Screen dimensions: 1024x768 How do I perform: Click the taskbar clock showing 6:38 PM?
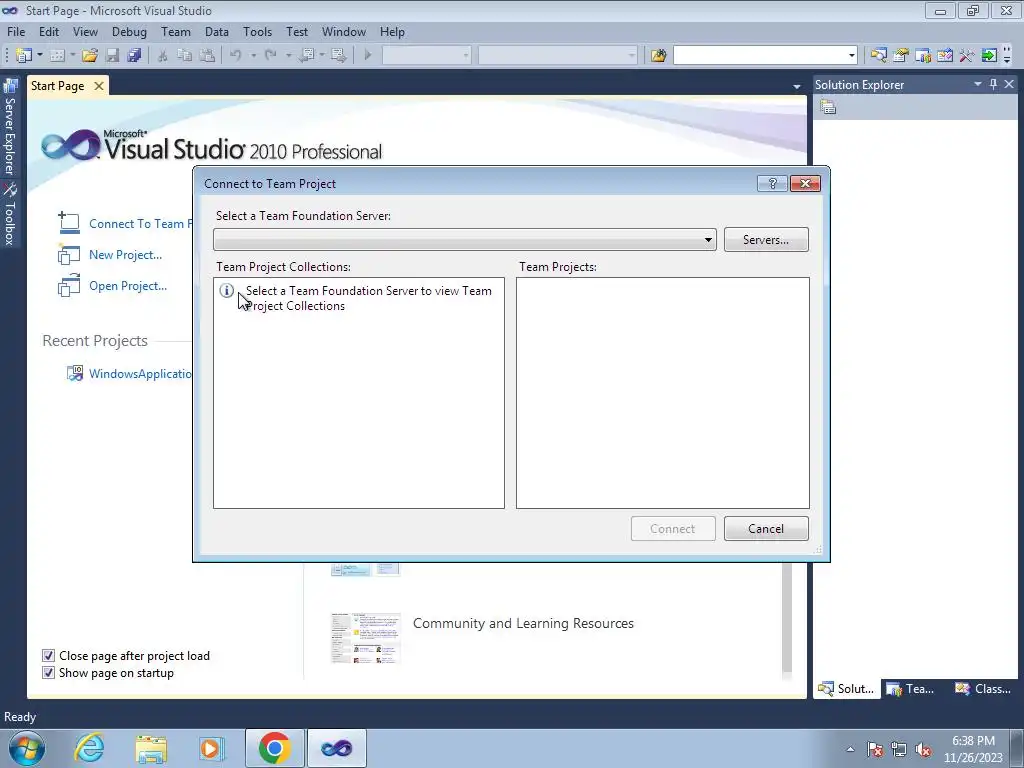click(973, 749)
